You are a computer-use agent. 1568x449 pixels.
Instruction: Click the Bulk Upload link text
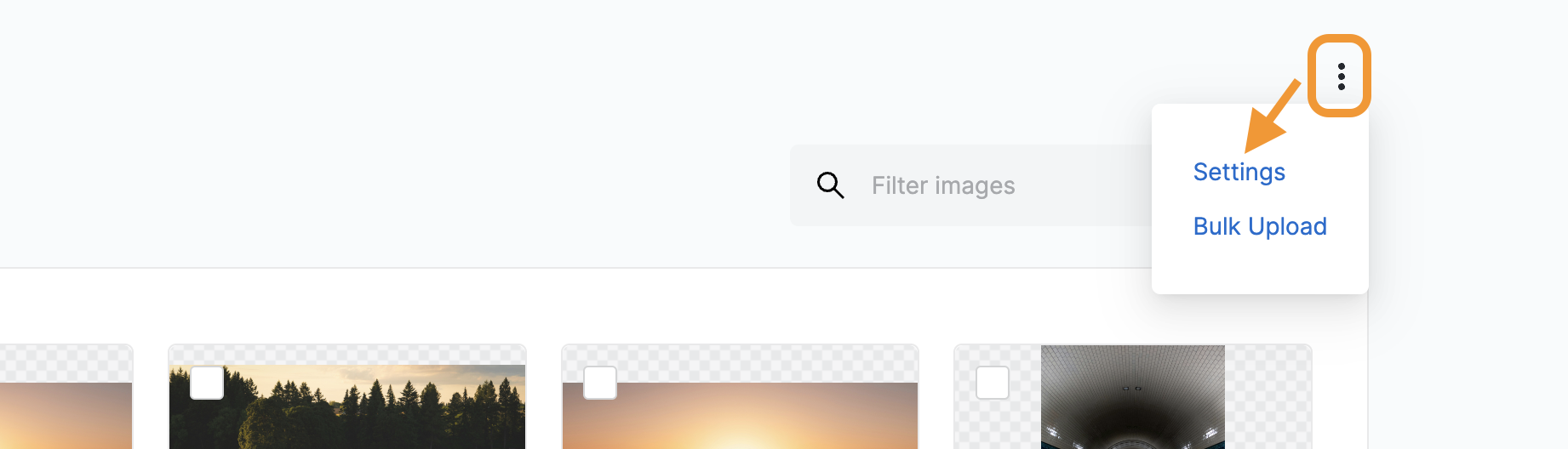coord(1260,226)
